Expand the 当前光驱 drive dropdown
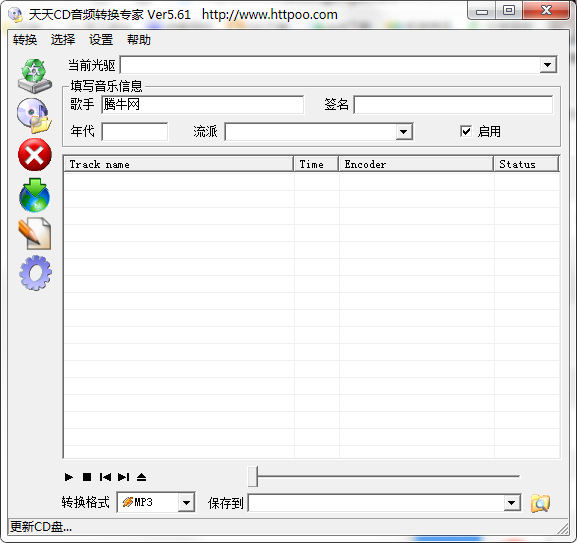 pos(548,65)
